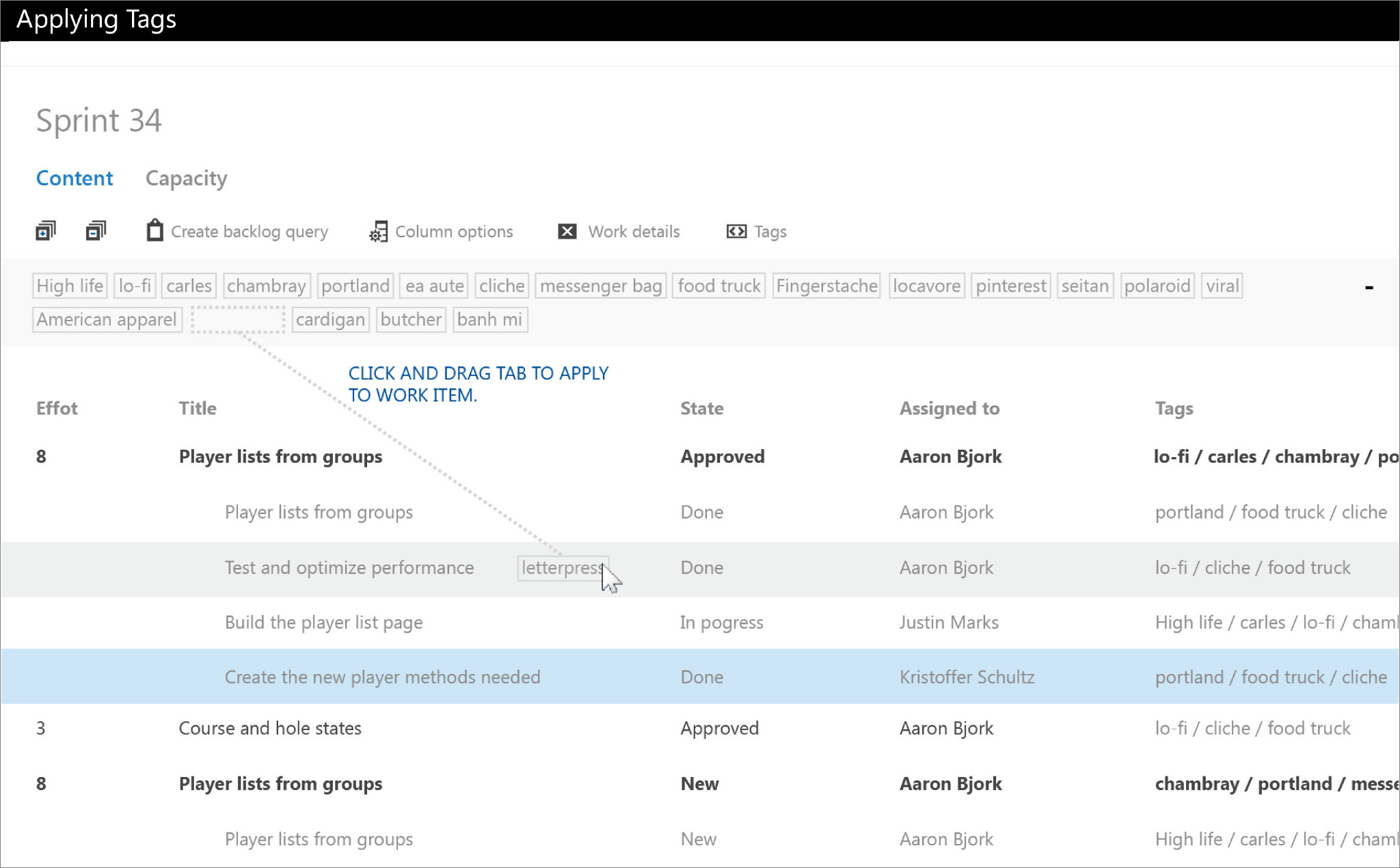Sort by the Effot column header

tap(57, 409)
